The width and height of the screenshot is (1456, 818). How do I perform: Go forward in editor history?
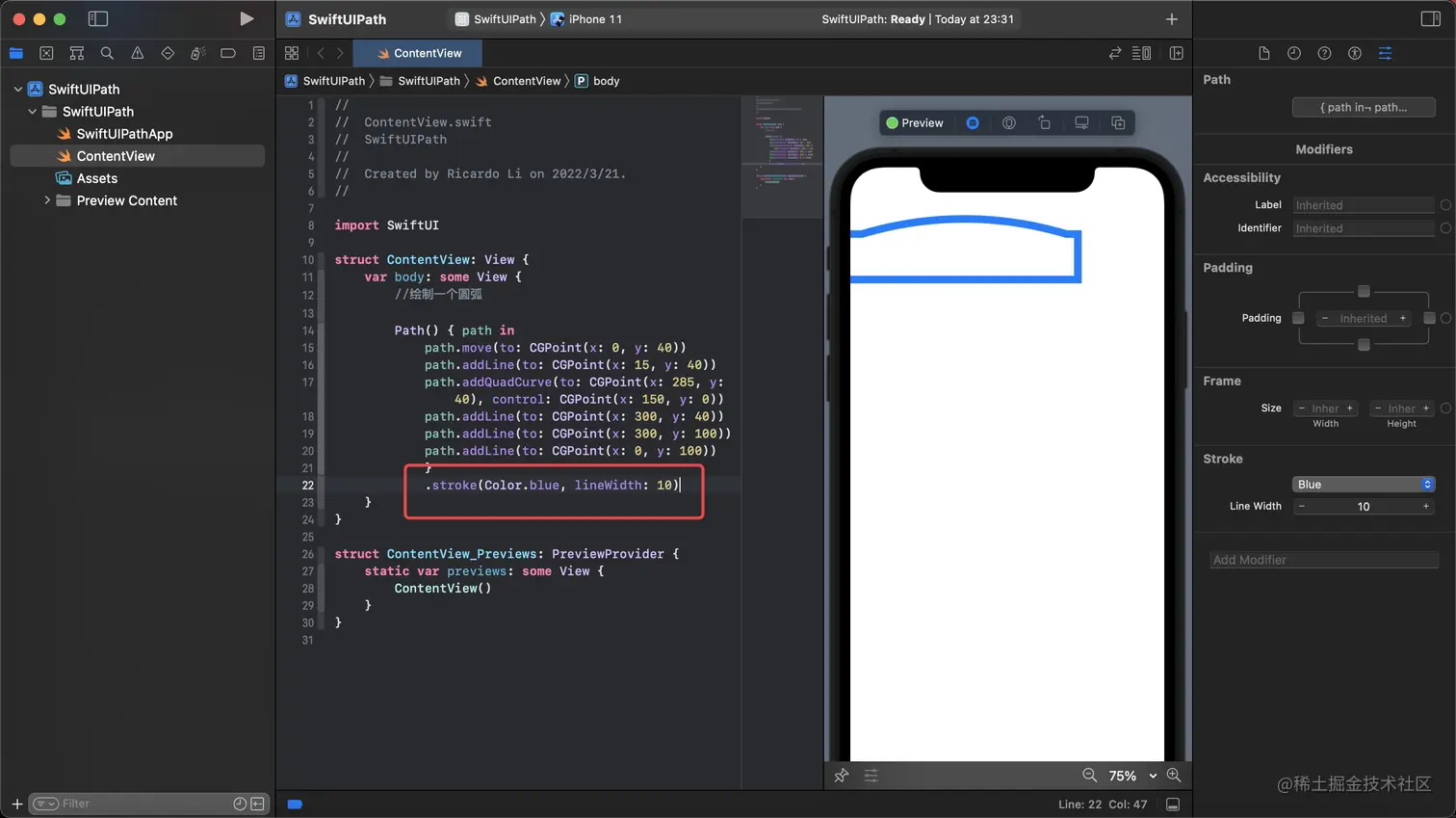[340, 53]
